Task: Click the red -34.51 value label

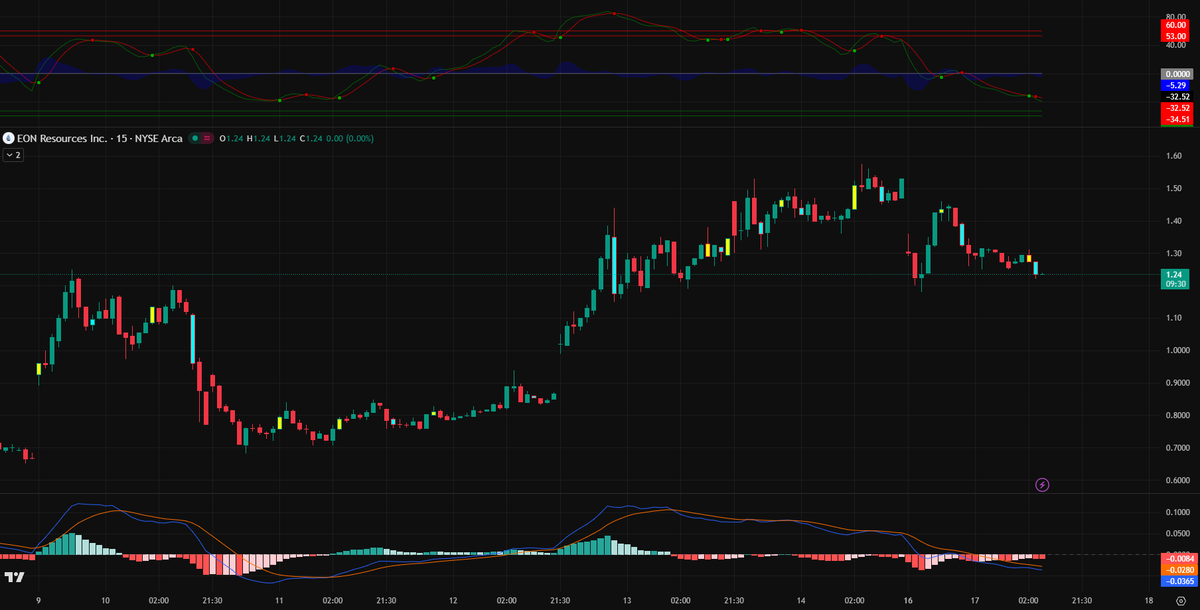Action: [1176, 120]
